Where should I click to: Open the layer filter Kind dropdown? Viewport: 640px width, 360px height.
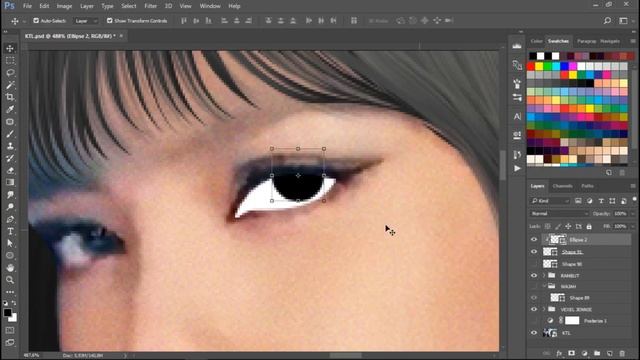(x=550, y=201)
